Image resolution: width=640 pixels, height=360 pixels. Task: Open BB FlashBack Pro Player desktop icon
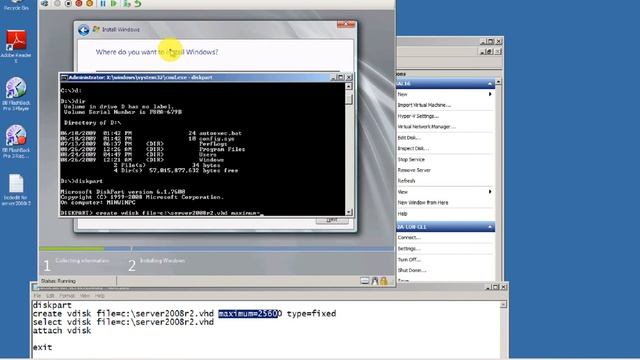[16, 94]
